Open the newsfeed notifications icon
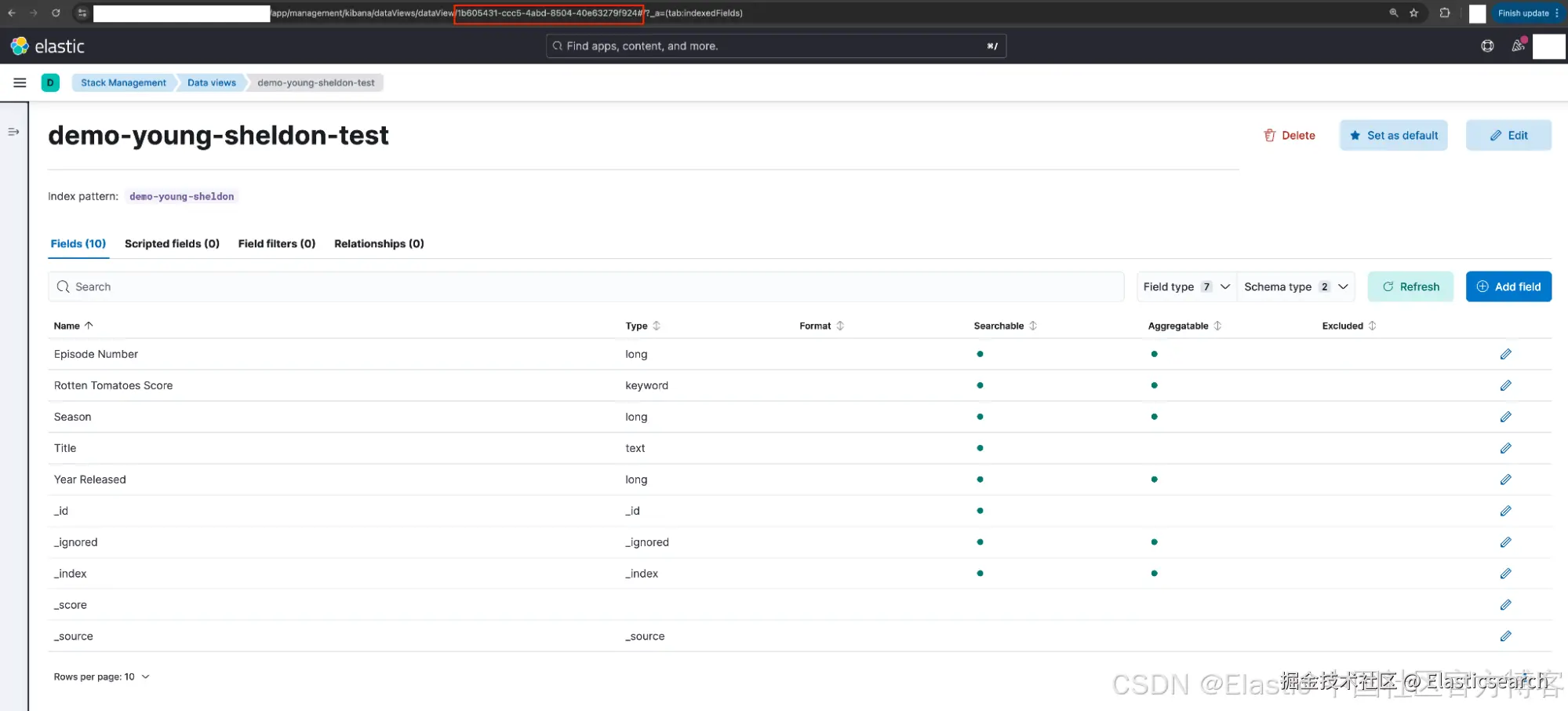 (1519, 46)
